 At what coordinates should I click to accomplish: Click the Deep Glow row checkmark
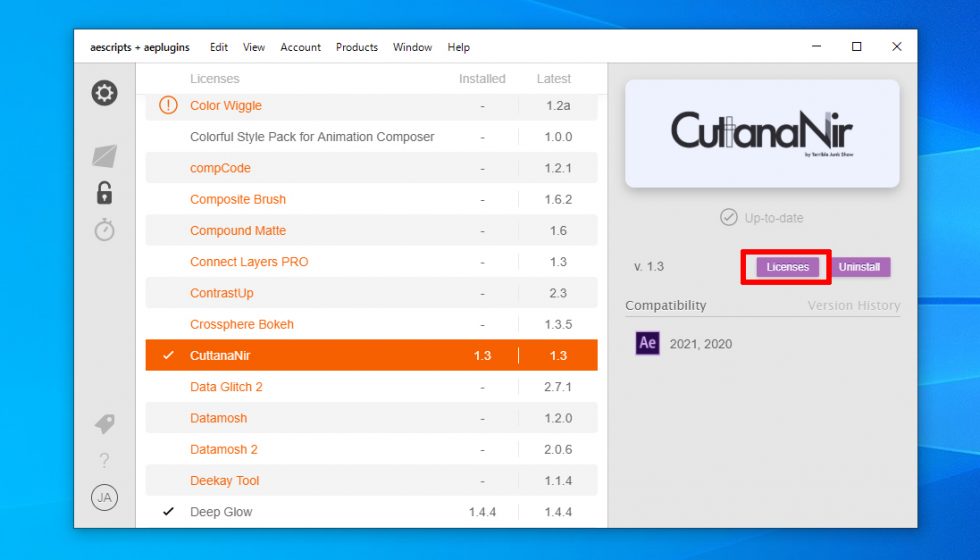168,511
